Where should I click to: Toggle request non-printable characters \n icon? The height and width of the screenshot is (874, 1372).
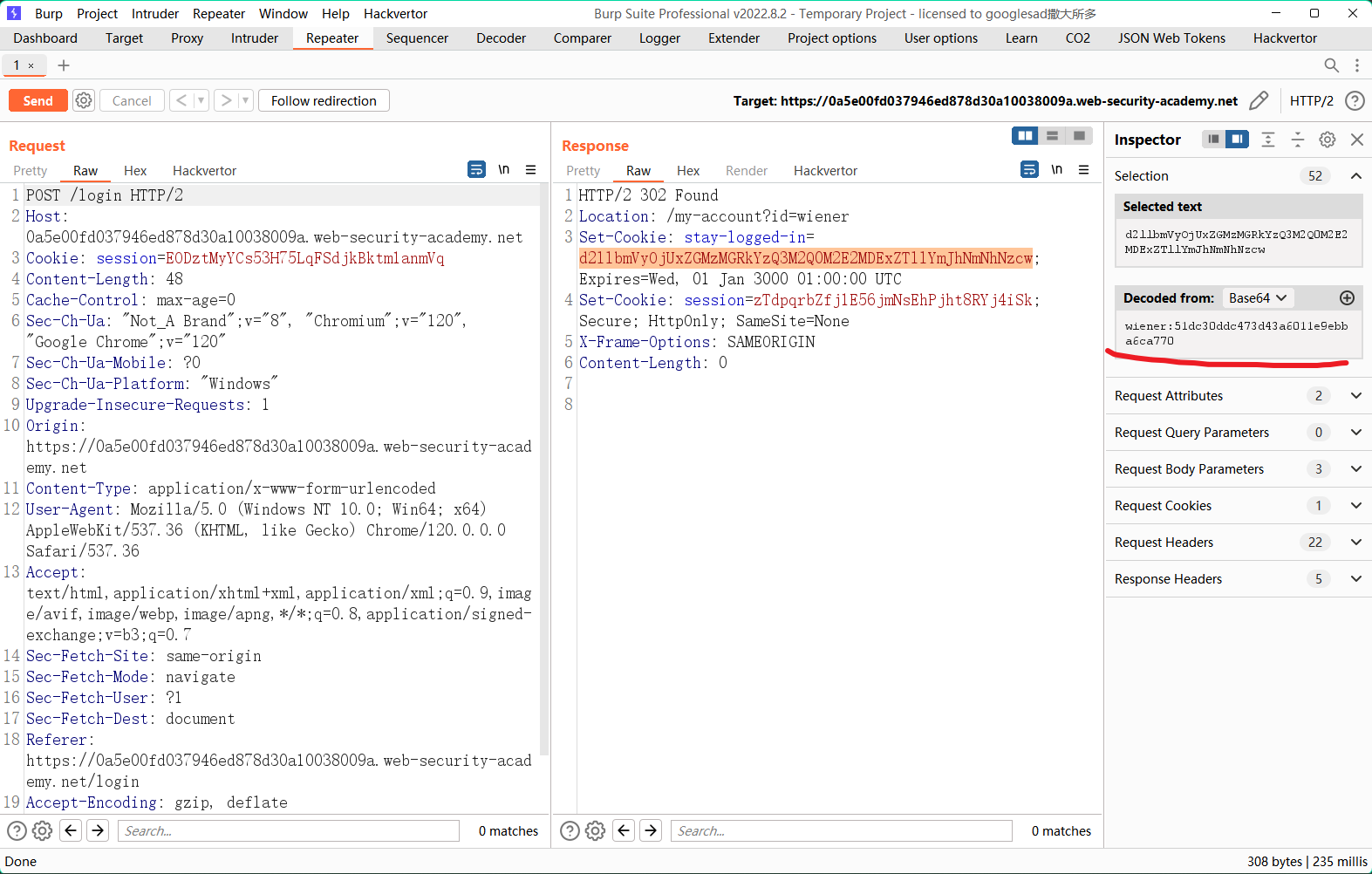(x=503, y=169)
